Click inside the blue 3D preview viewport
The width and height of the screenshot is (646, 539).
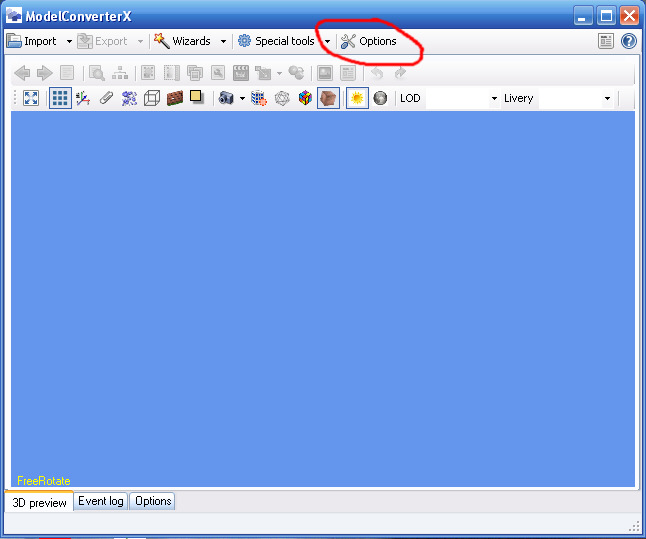pos(323,299)
